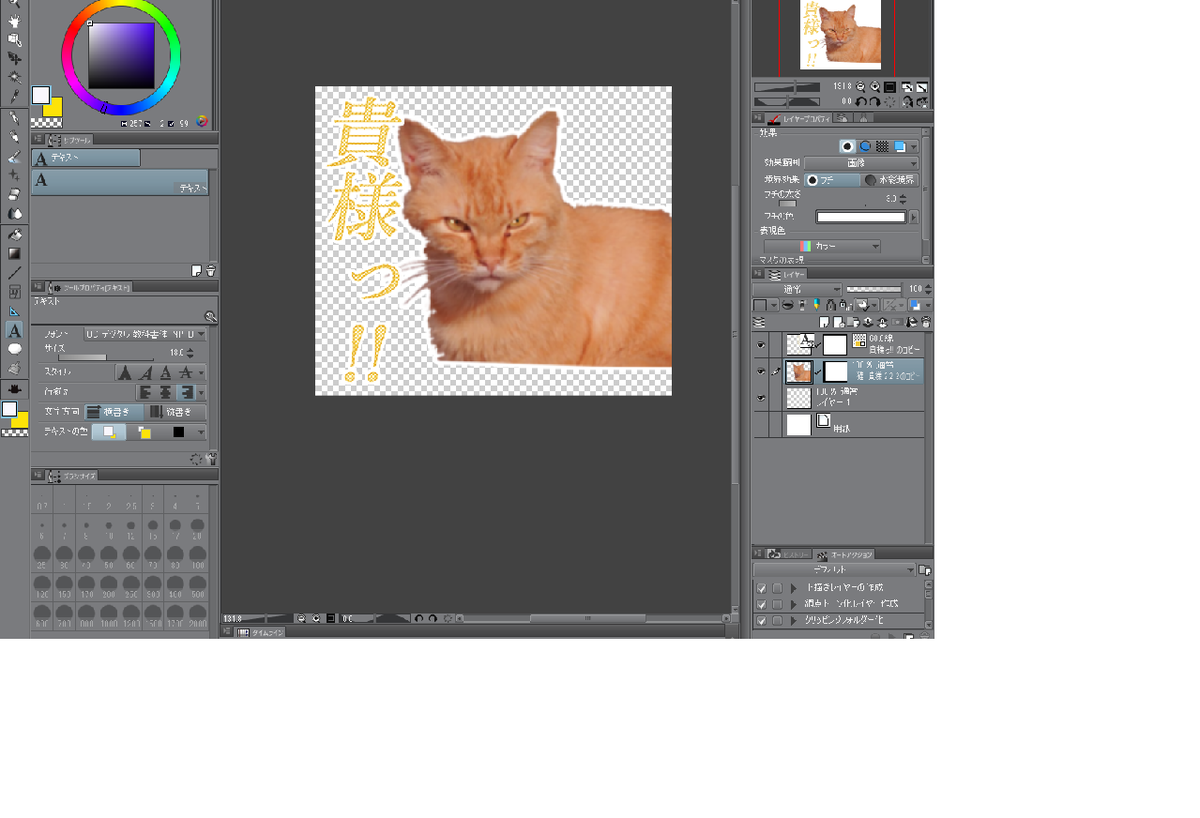Viewport: 1200px width, 818px height.
Task: Click strikethrough text style icon
Action: tap(186, 372)
